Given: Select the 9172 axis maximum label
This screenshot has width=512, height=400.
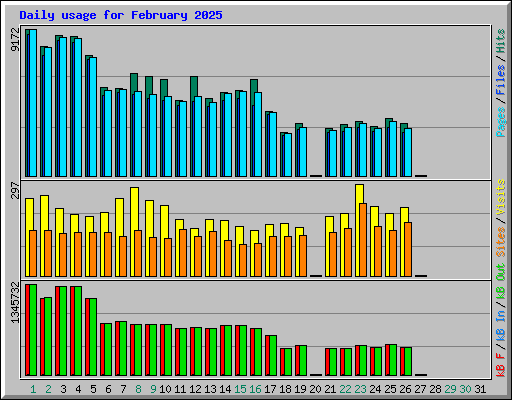Looking at the screenshot, I should click(15, 39).
